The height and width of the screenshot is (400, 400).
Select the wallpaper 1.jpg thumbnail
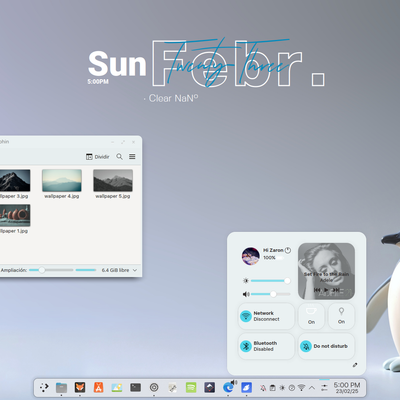(15, 215)
